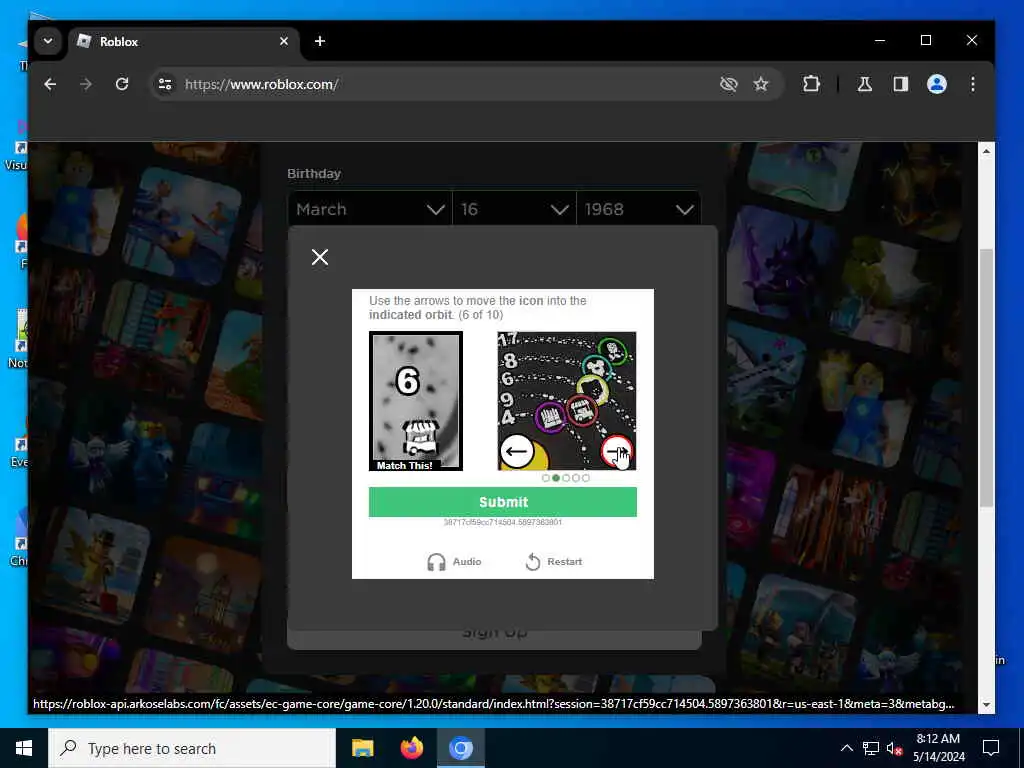Viewport: 1024px width, 768px height.
Task: Click scrollbar down arrow
Action: point(986,705)
